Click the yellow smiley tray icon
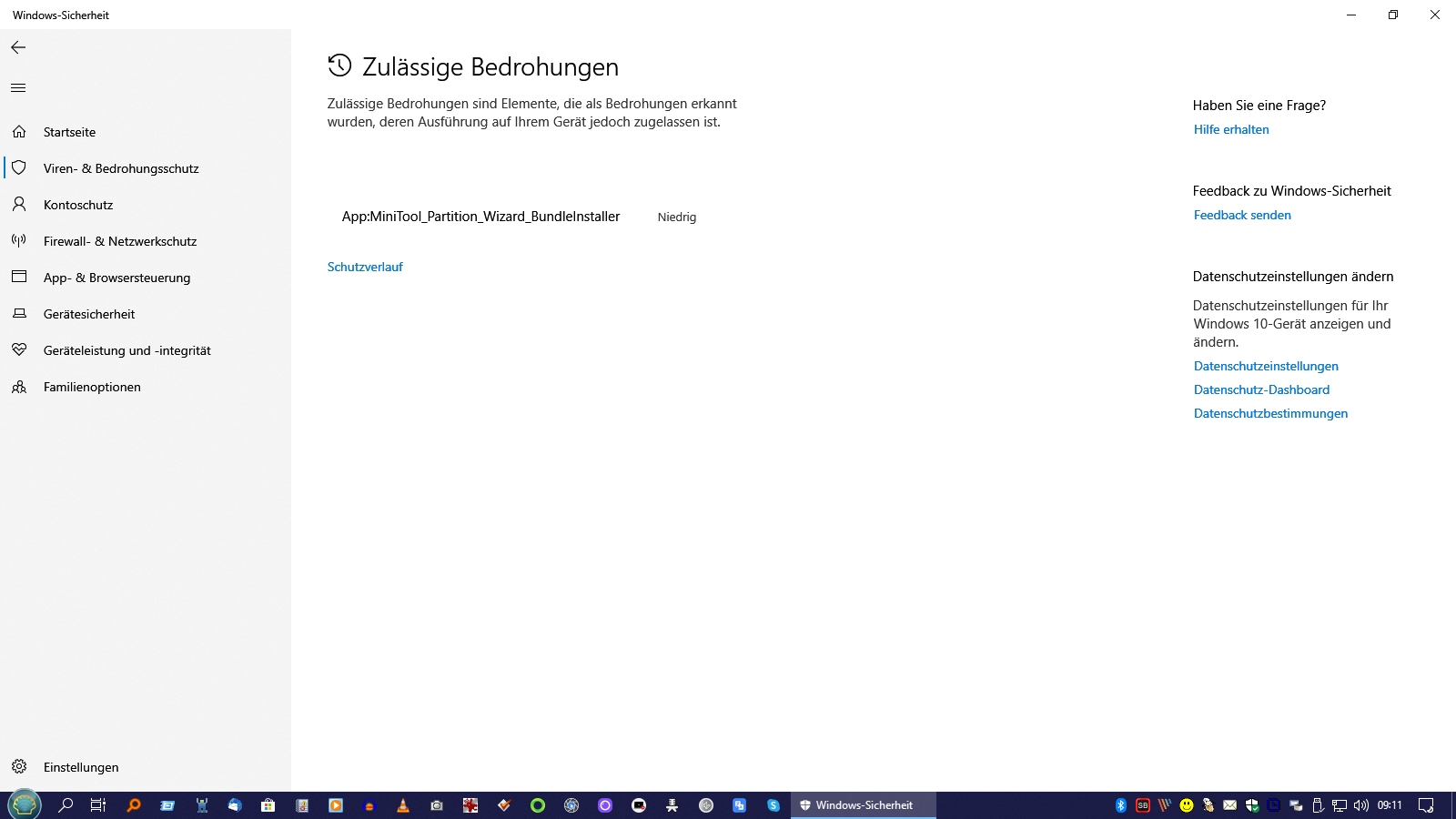 pyautogui.click(x=1187, y=805)
